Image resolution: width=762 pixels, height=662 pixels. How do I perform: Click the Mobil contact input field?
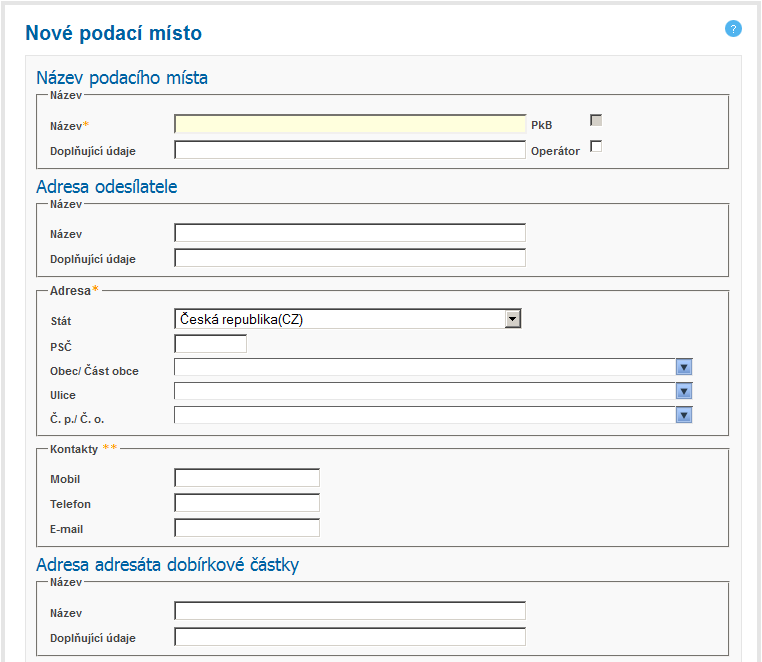coord(247,478)
